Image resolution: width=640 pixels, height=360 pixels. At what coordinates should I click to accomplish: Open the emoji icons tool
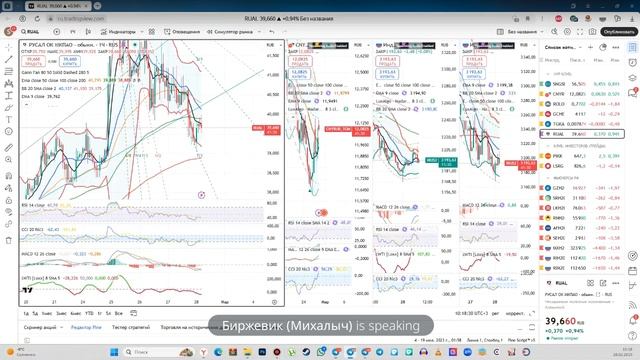[9, 131]
